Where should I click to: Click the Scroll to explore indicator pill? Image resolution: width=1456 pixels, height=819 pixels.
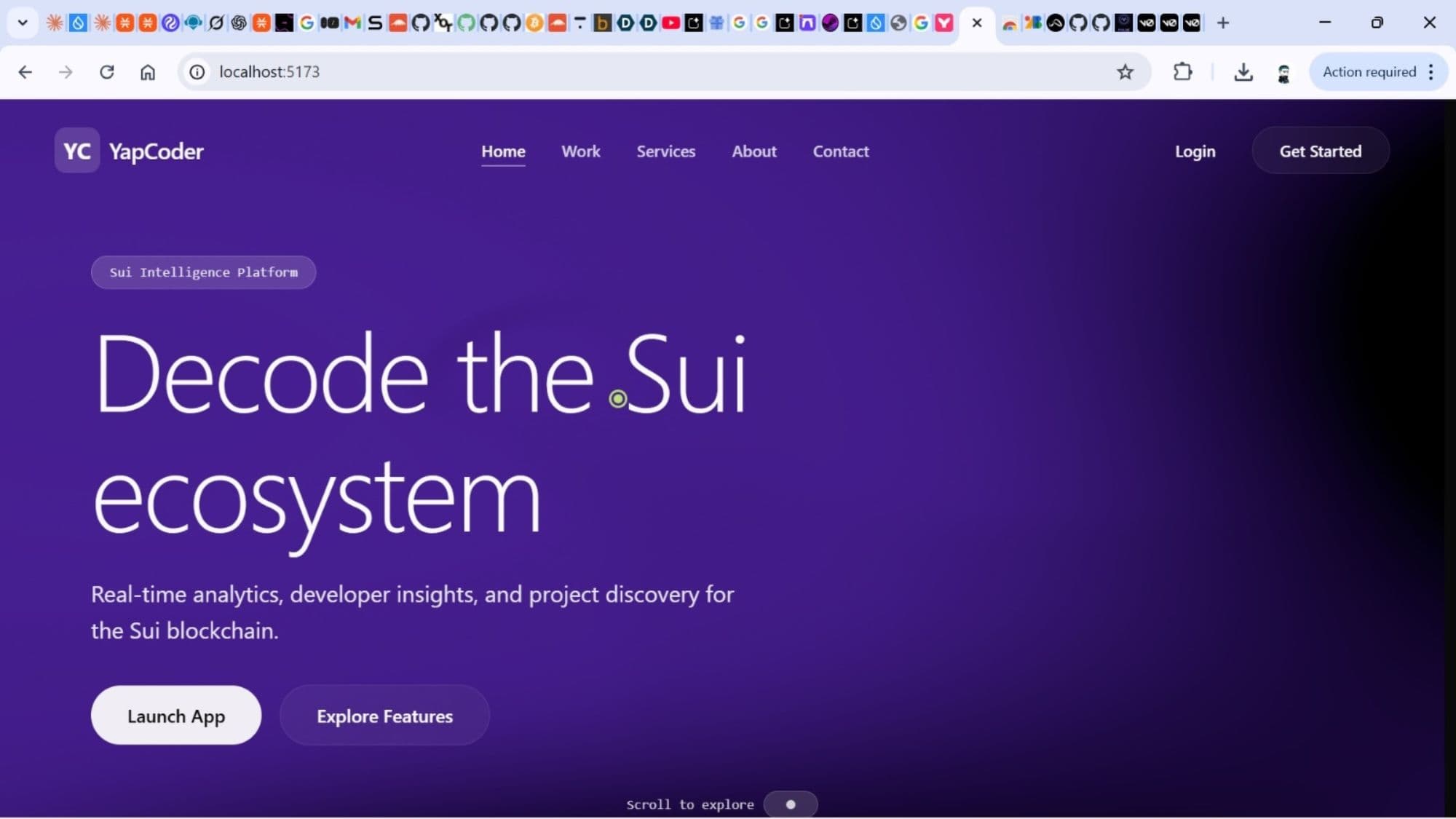790,804
